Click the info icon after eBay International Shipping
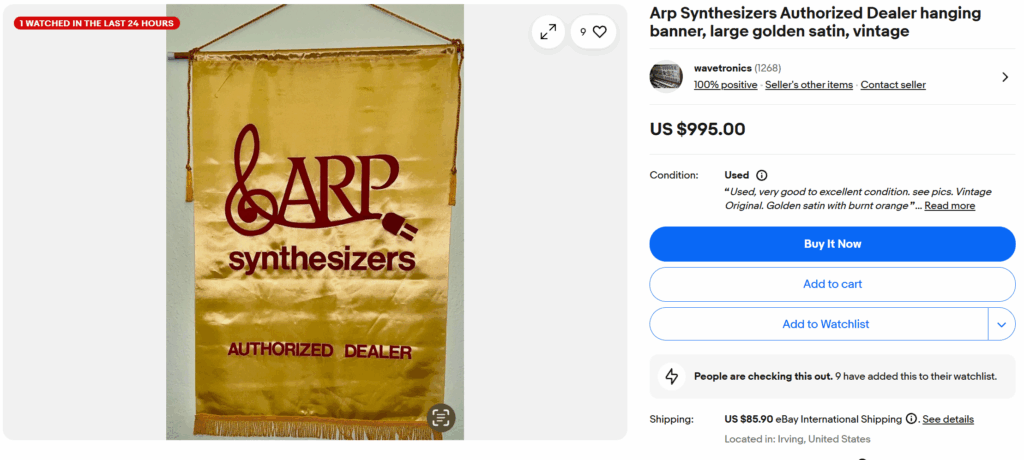The image size is (1024, 460). coord(911,419)
